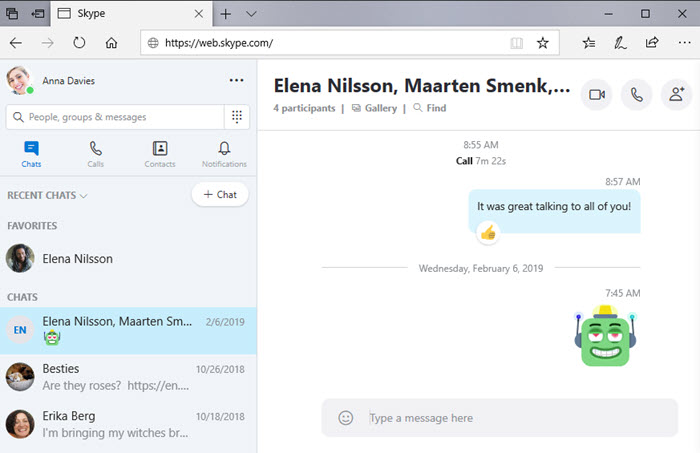
Task: Open Erika Berg's chat
Action: pos(128,424)
